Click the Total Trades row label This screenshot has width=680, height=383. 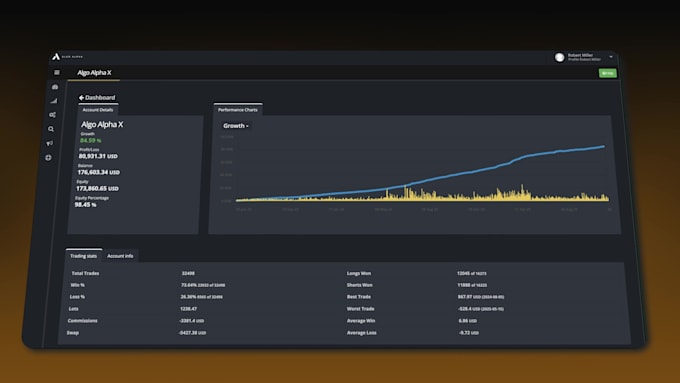85,273
